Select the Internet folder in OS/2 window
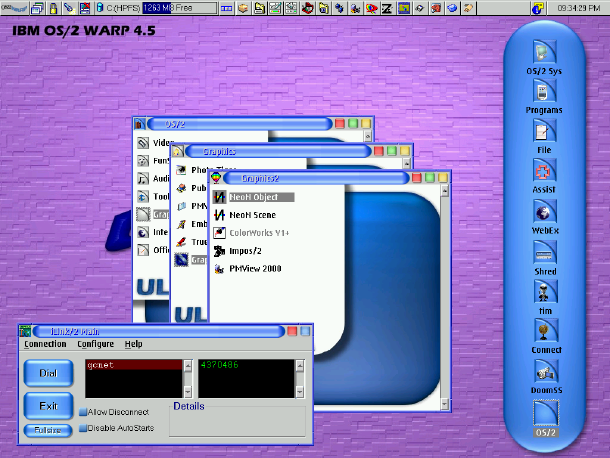This screenshot has width=610, height=458. (x=153, y=232)
